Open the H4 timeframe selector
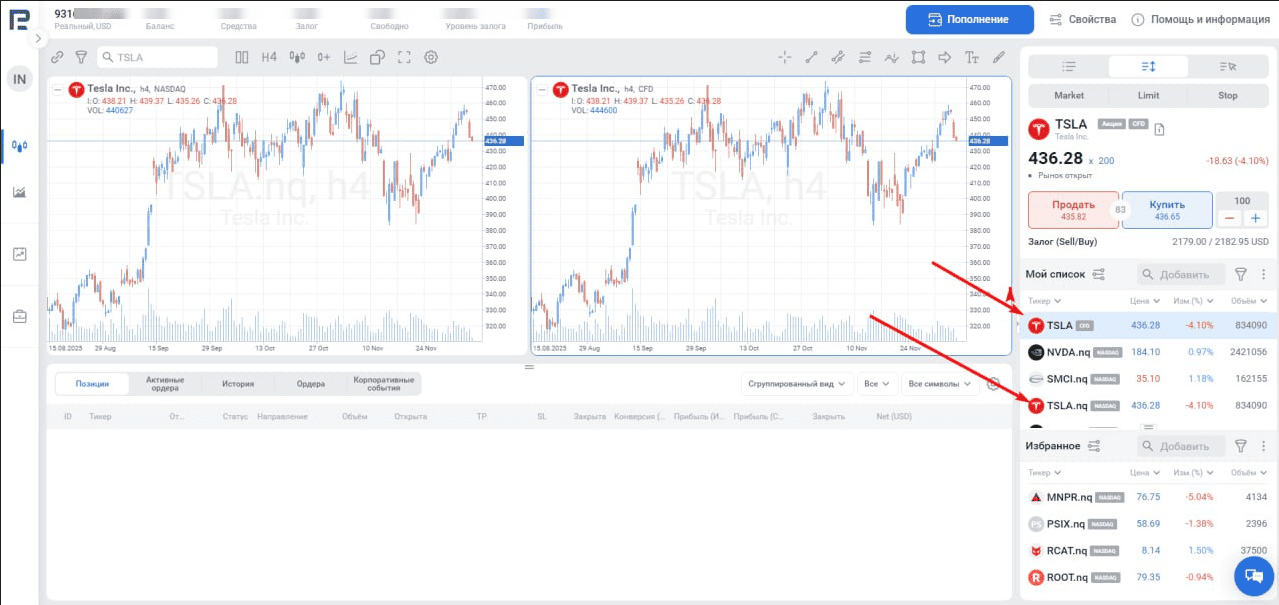Viewport: 1279px width, 605px height. (269, 57)
